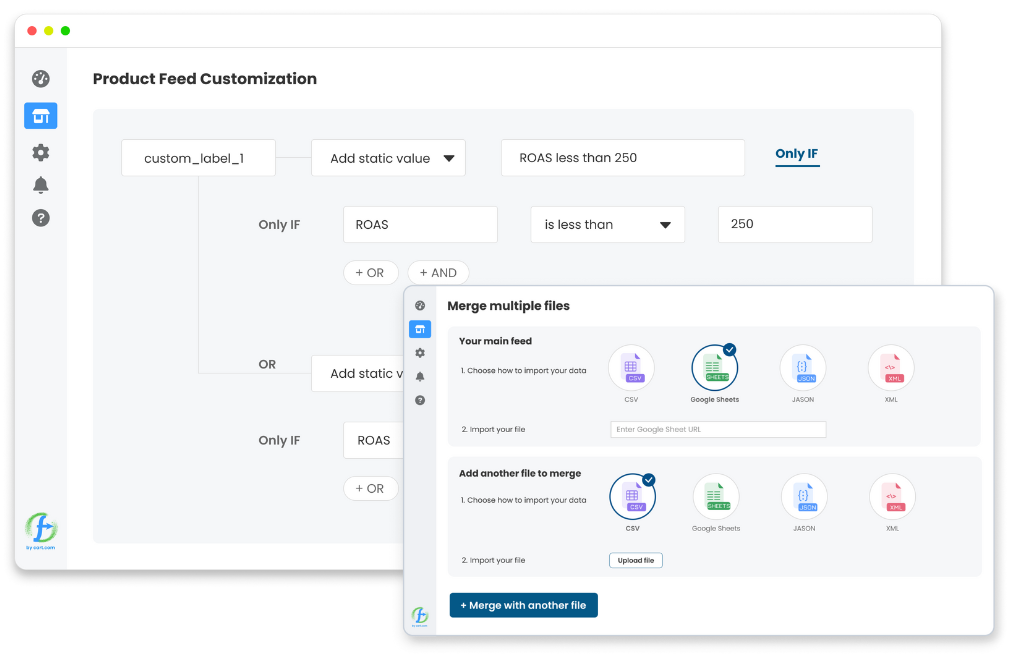Choose Google Sheets under Add another file

pos(716,496)
